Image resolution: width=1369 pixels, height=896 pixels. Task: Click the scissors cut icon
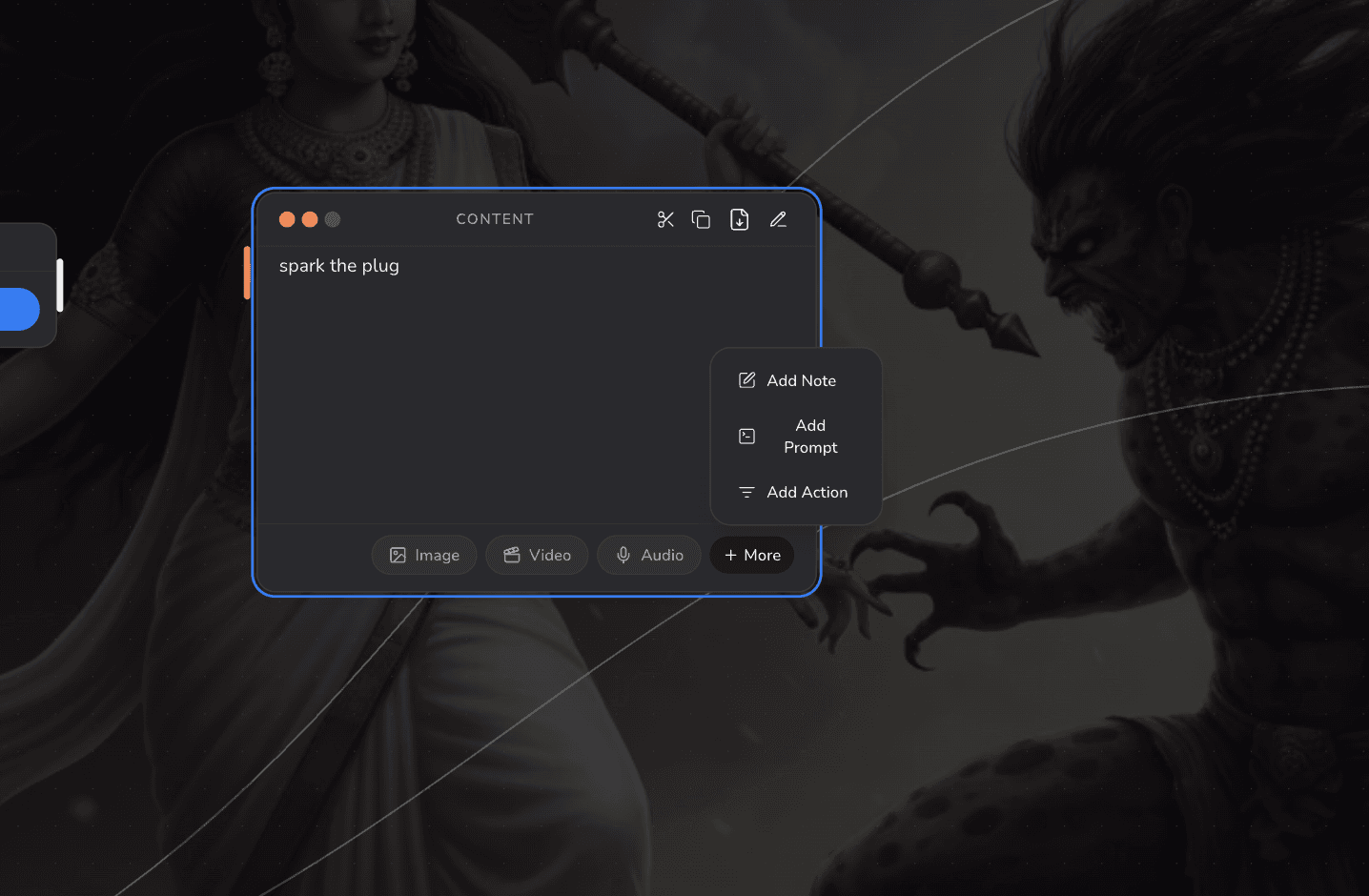[665, 219]
